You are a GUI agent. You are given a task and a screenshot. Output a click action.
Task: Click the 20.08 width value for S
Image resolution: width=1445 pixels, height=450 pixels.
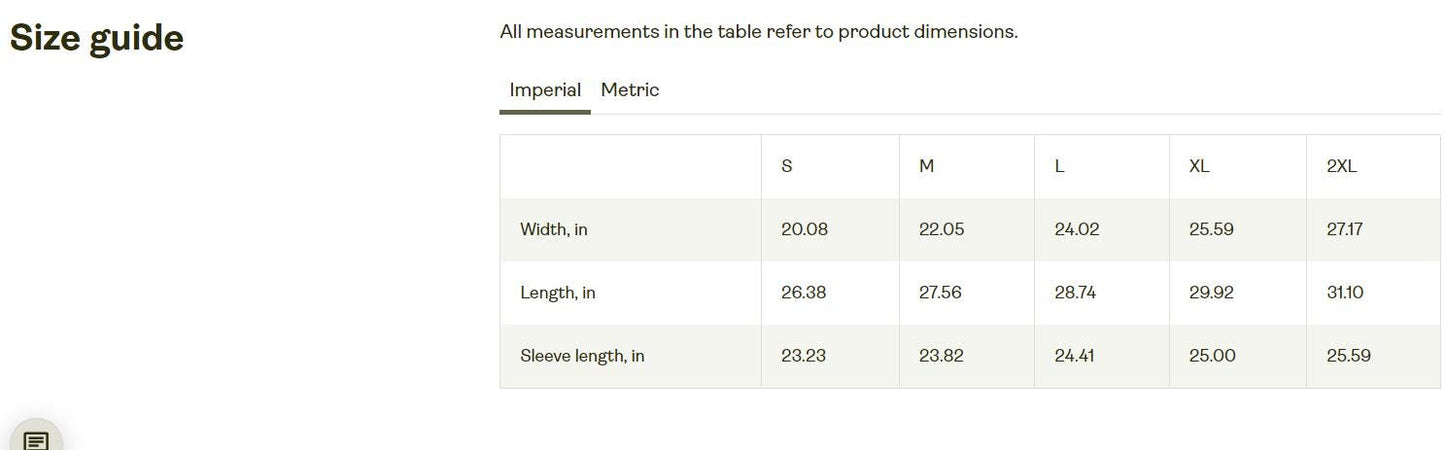(x=804, y=230)
